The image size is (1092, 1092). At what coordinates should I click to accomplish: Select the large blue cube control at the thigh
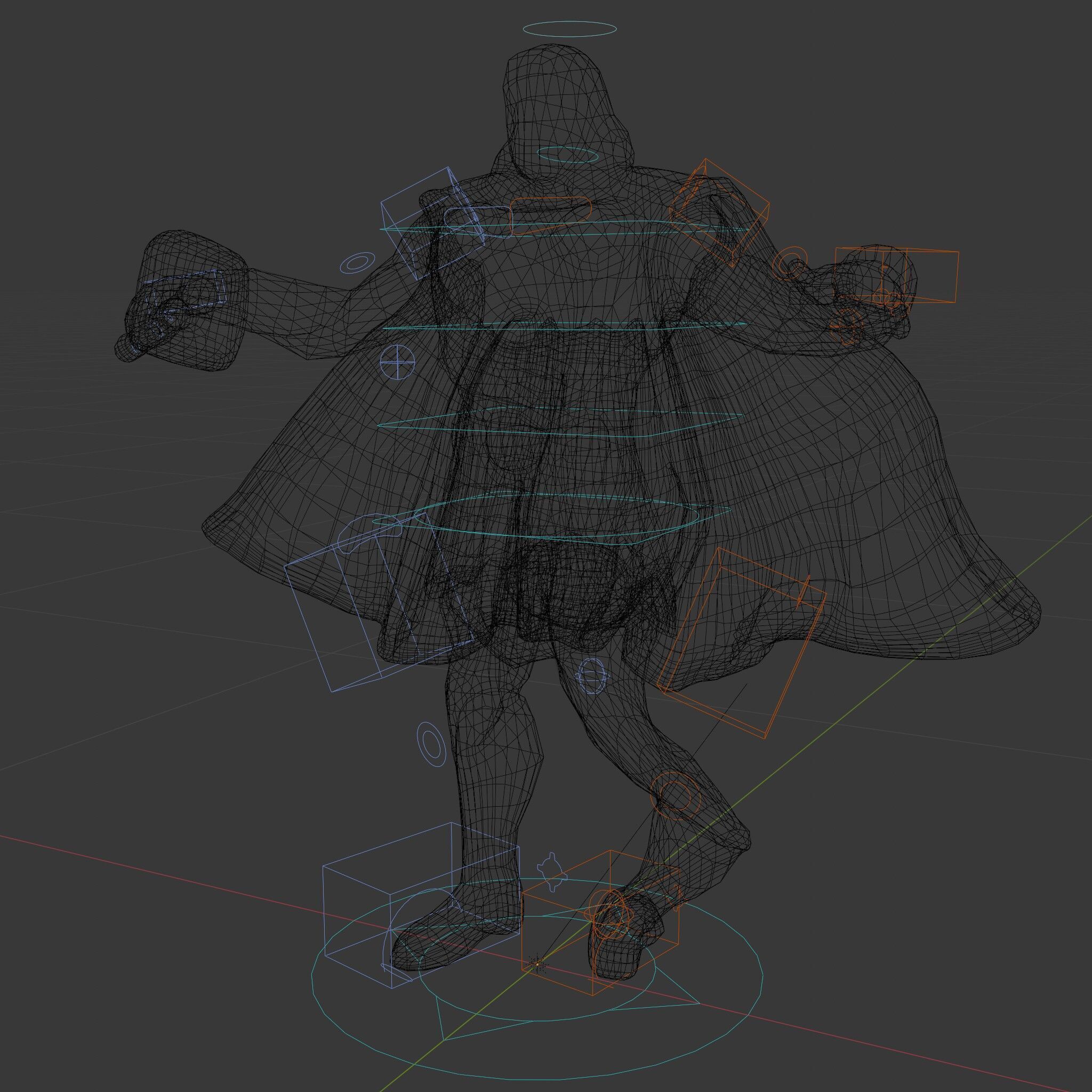[380, 604]
